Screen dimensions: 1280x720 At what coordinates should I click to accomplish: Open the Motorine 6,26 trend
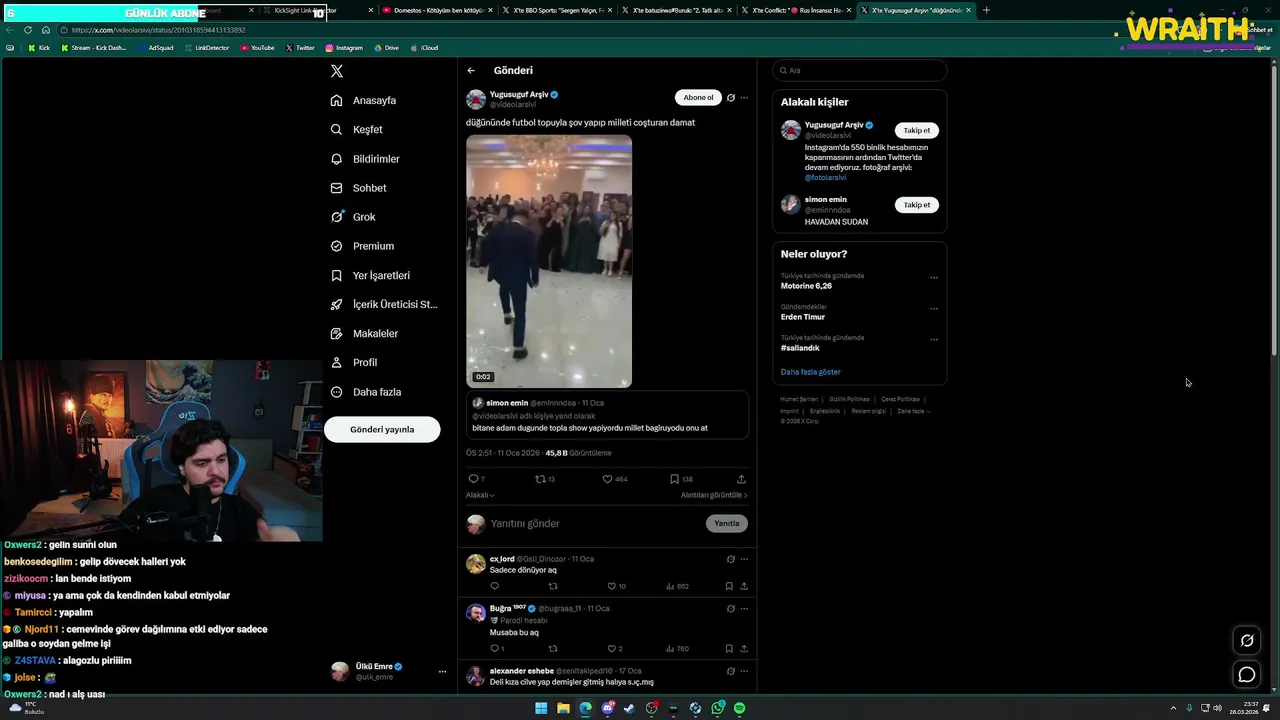(x=806, y=286)
